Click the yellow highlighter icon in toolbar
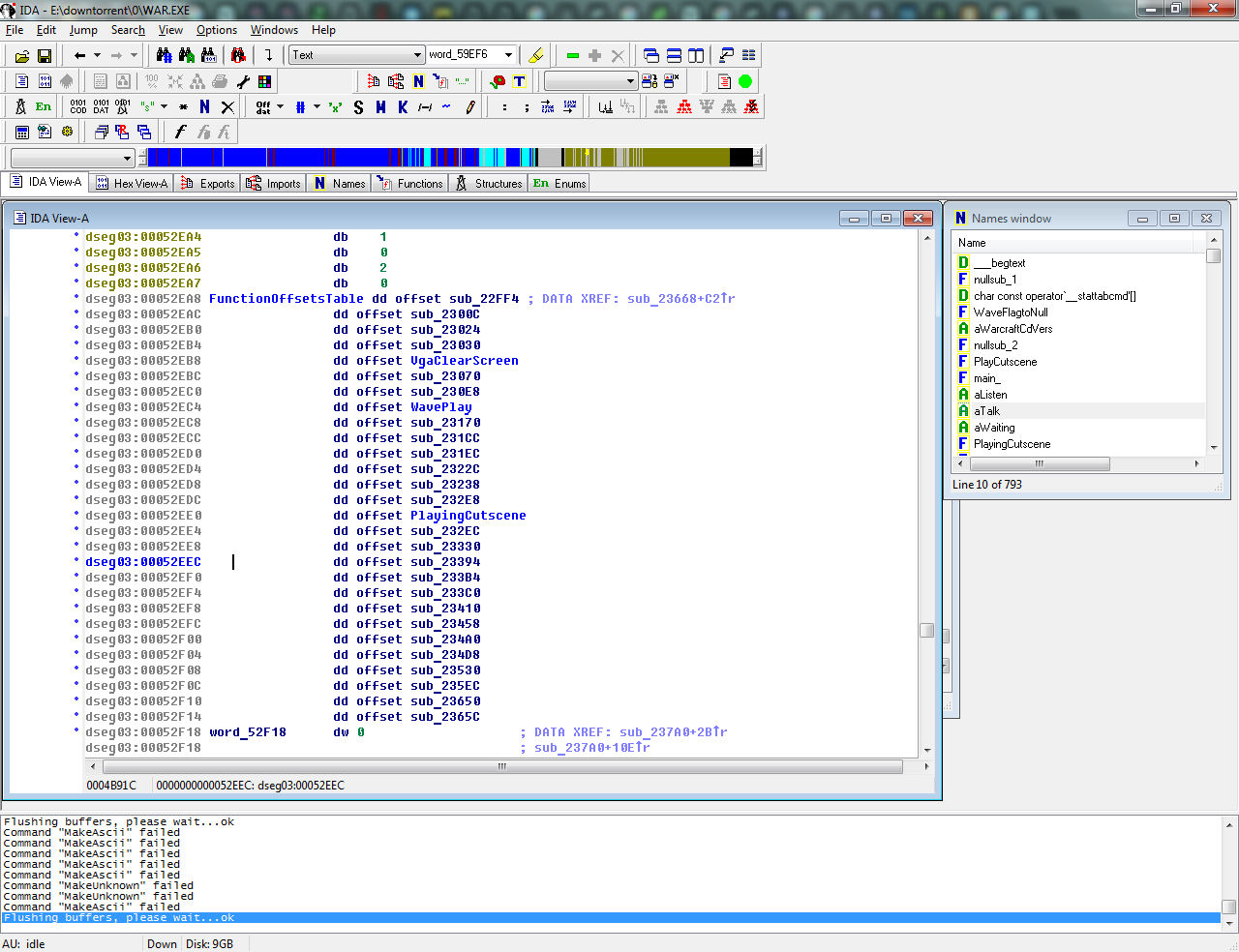 [536, 56]
